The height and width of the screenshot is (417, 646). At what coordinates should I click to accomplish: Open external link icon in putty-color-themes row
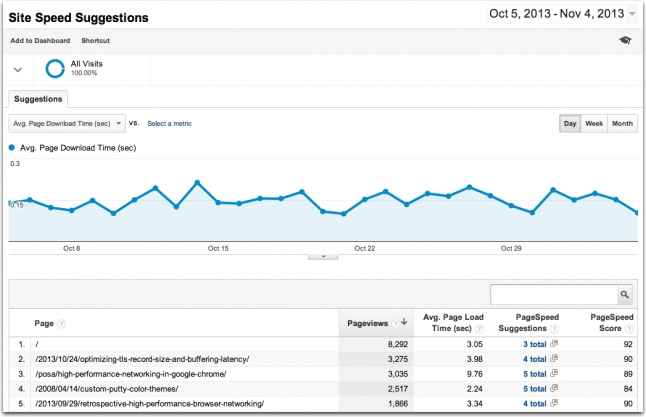[x=554, y=388]
